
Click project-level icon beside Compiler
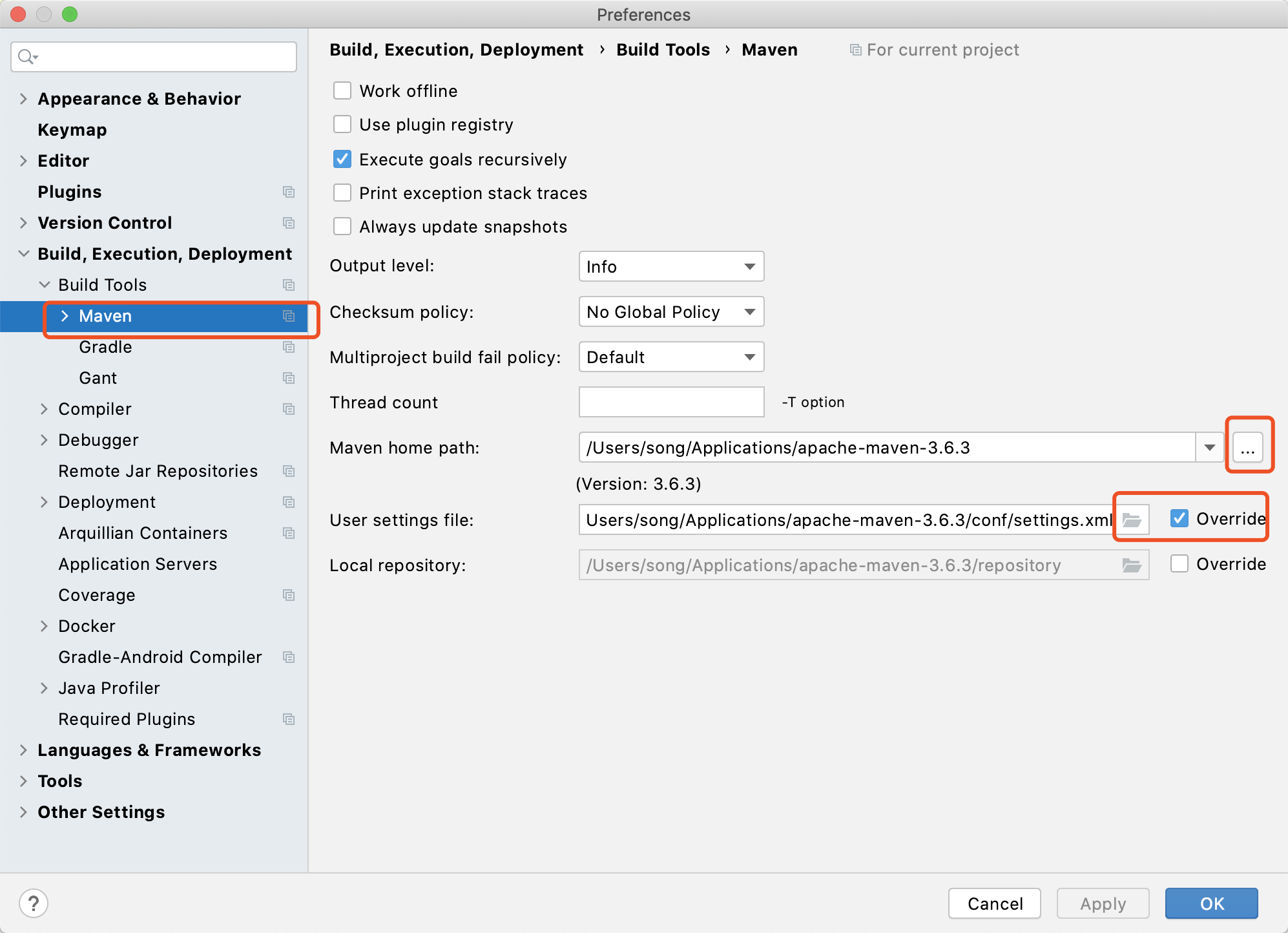coord(289,409)
